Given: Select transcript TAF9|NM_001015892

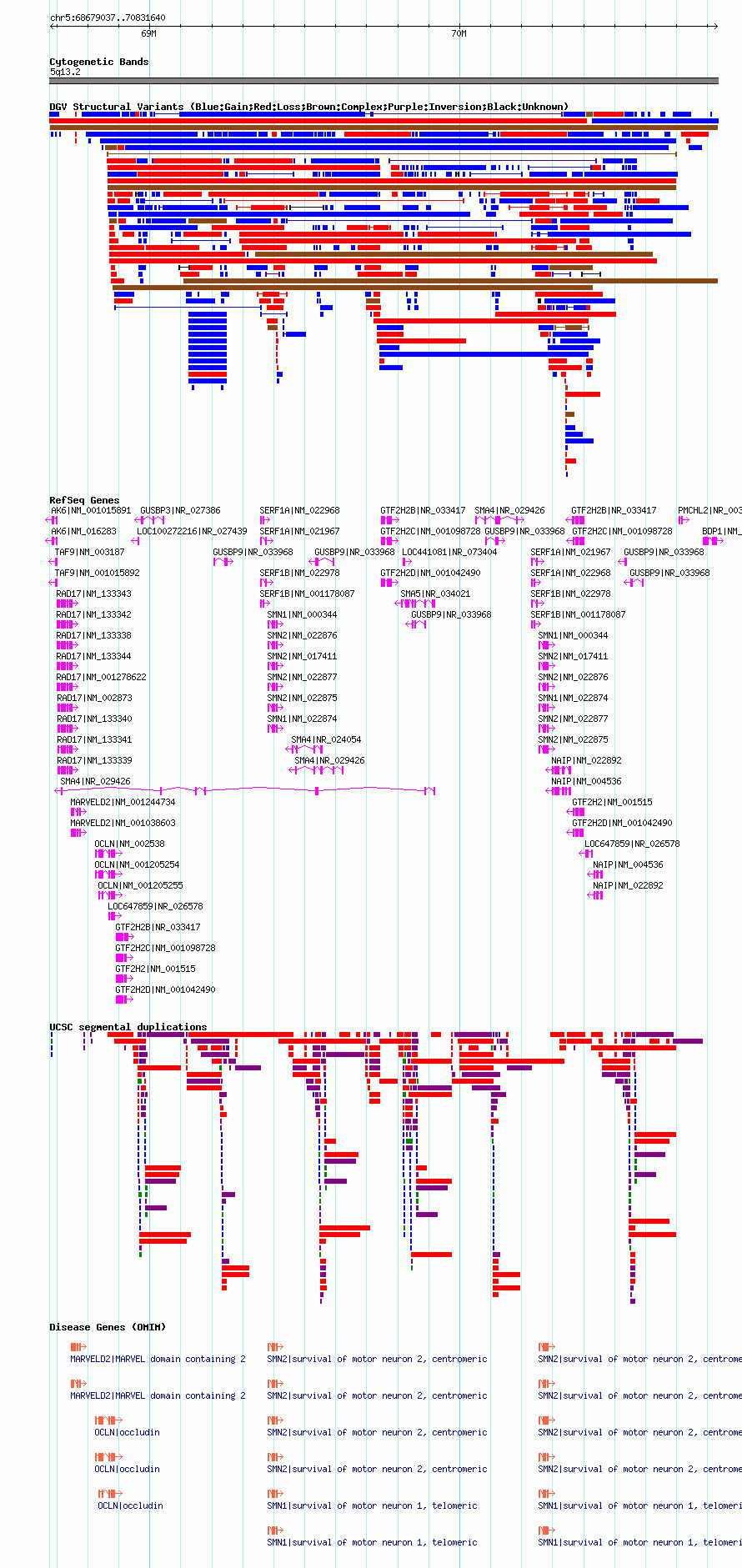Looking at the screenshot, I should [x=98, y=573].
